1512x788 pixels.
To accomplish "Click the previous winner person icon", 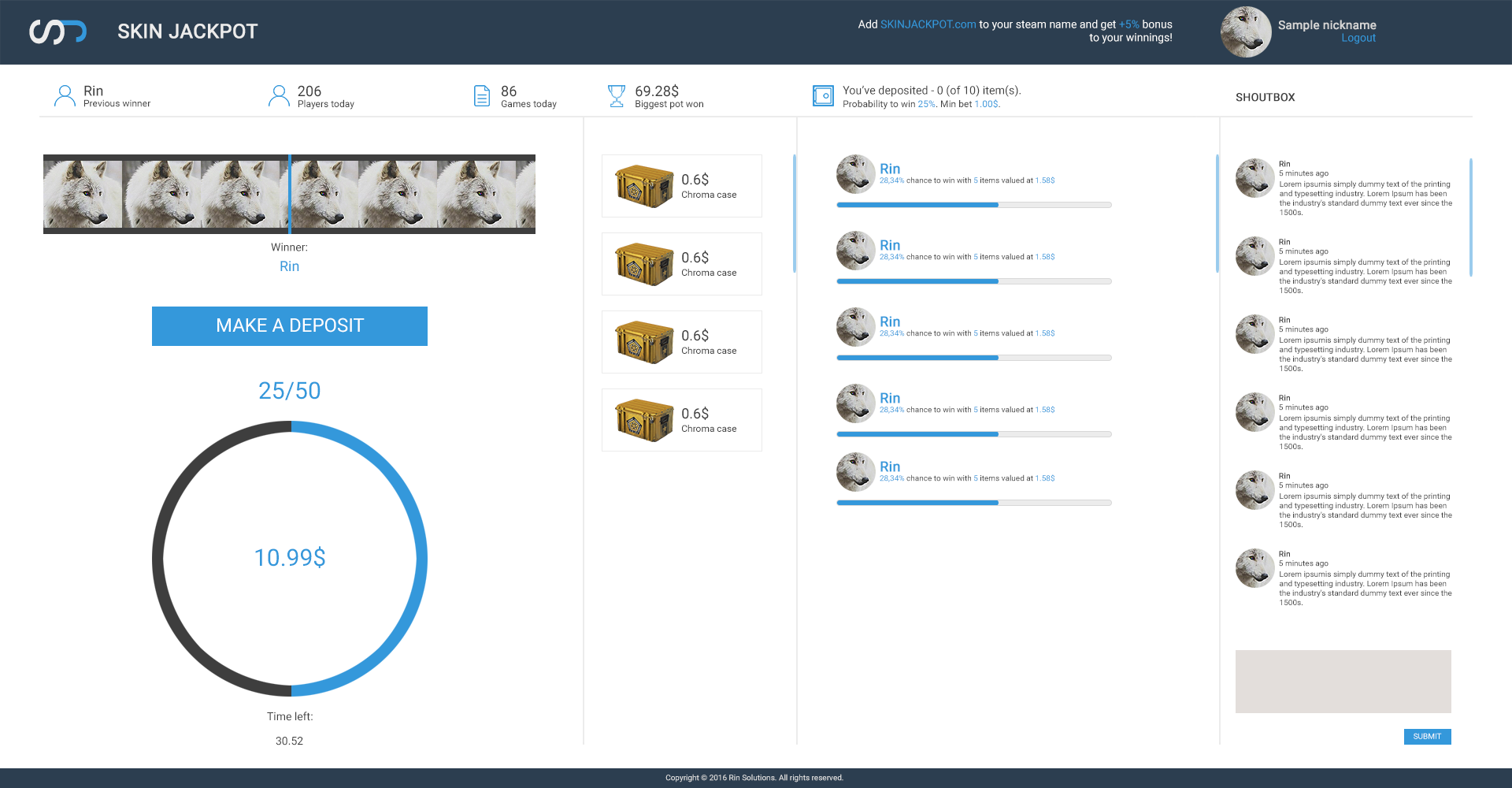I will (x=65, y=95).
